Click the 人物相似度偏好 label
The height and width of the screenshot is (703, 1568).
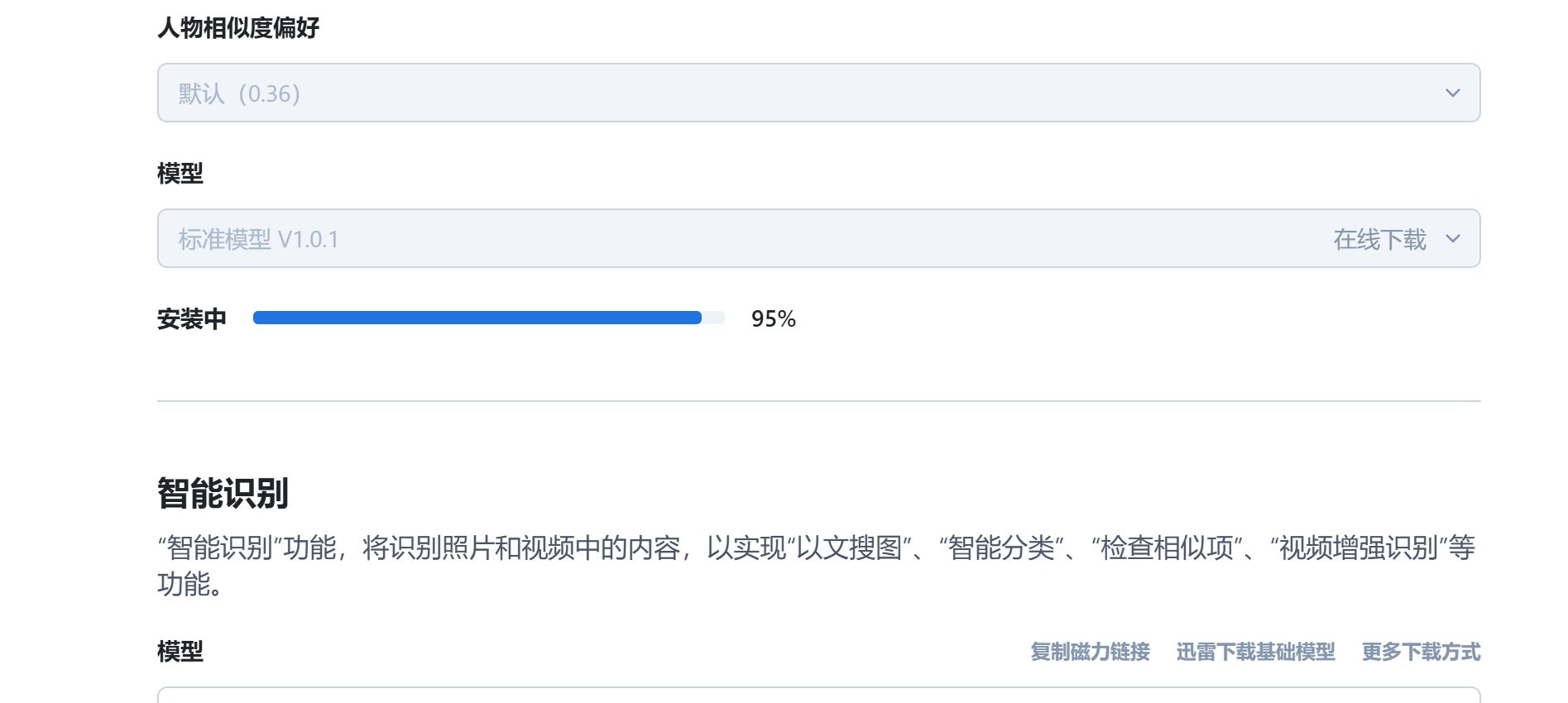(x=238, y=28)
